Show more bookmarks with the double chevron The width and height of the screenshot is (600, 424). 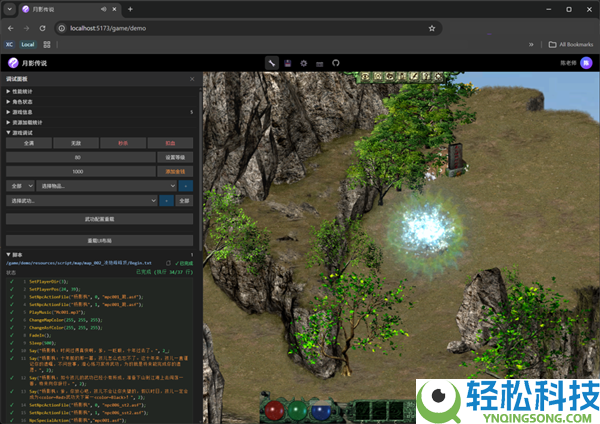pyautogui.click(x=531, y=44)
